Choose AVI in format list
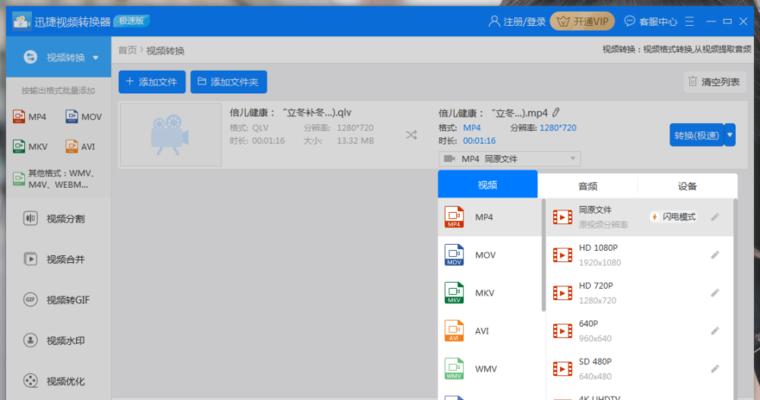The height and width of the screenshot is (400, 760). pyautogui.click(x=490, y=331)
